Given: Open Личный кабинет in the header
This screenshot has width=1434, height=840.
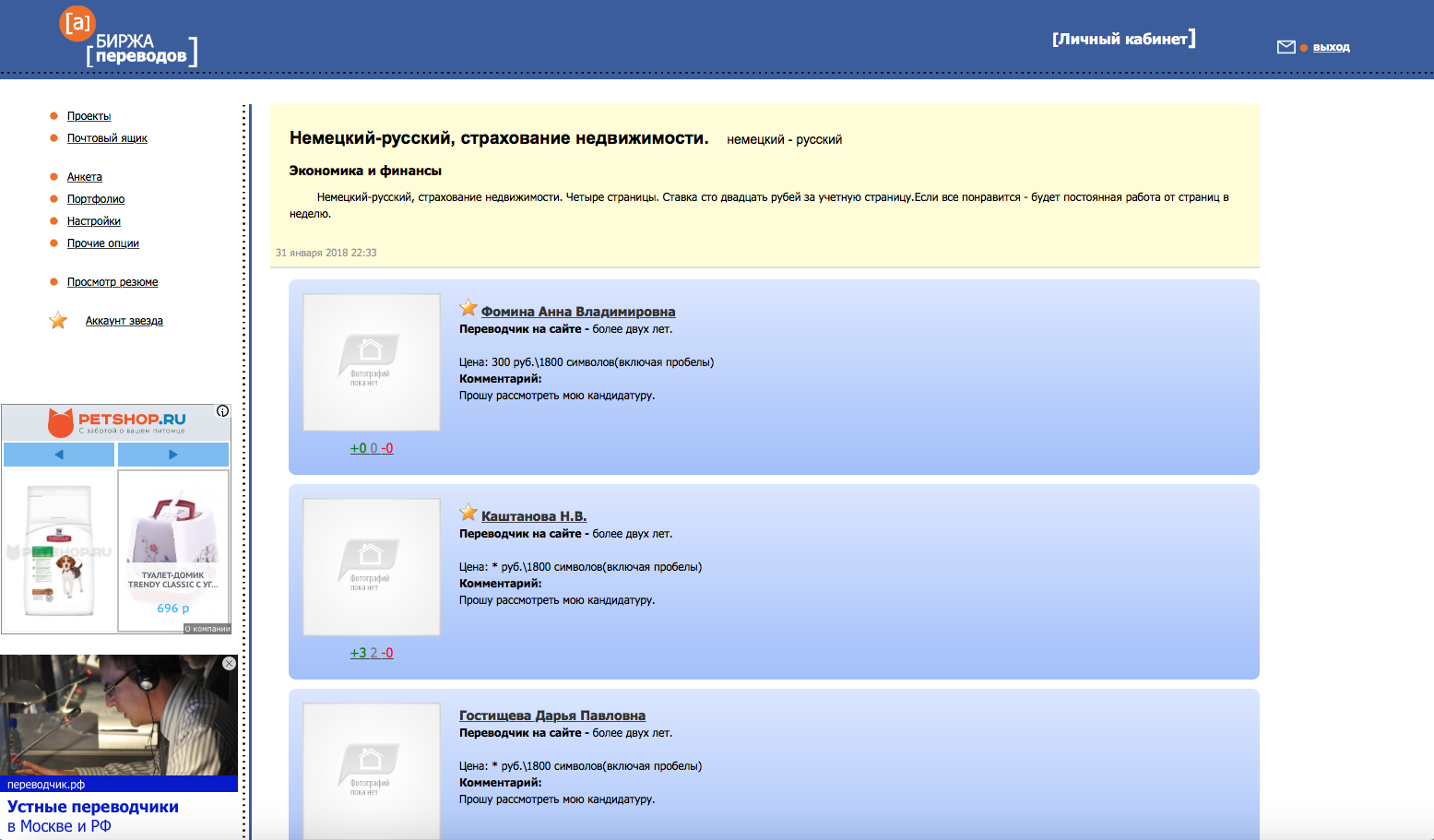Looking at the screenshot, I should tap(1125, 39).
